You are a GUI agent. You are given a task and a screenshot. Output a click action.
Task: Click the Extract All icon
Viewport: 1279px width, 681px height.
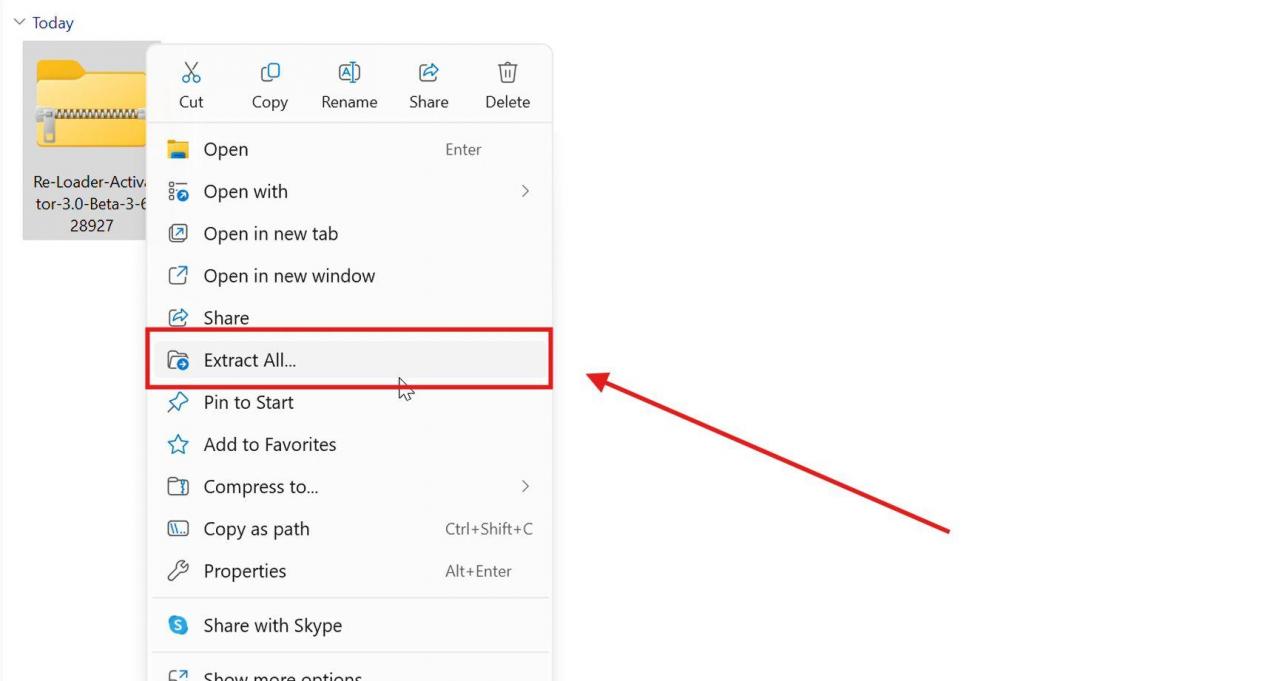(x=177, y=360)
